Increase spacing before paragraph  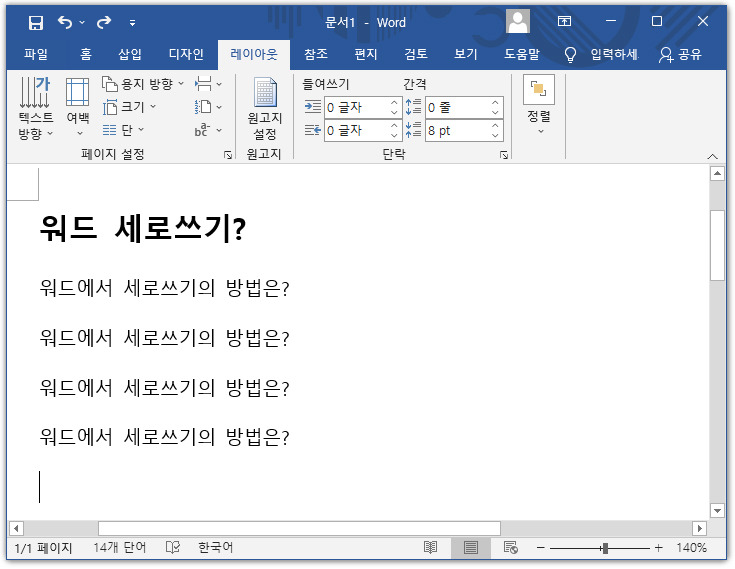tap(495, 102)
